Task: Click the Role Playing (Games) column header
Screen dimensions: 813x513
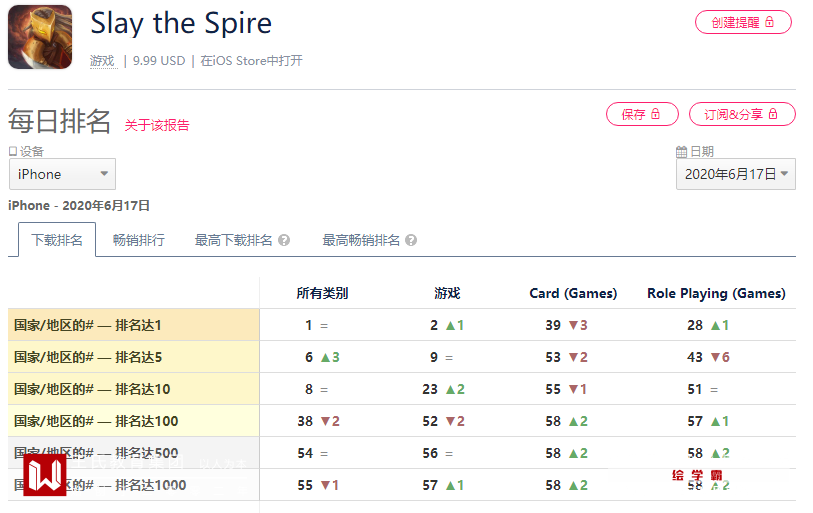Action: point(716,293)
